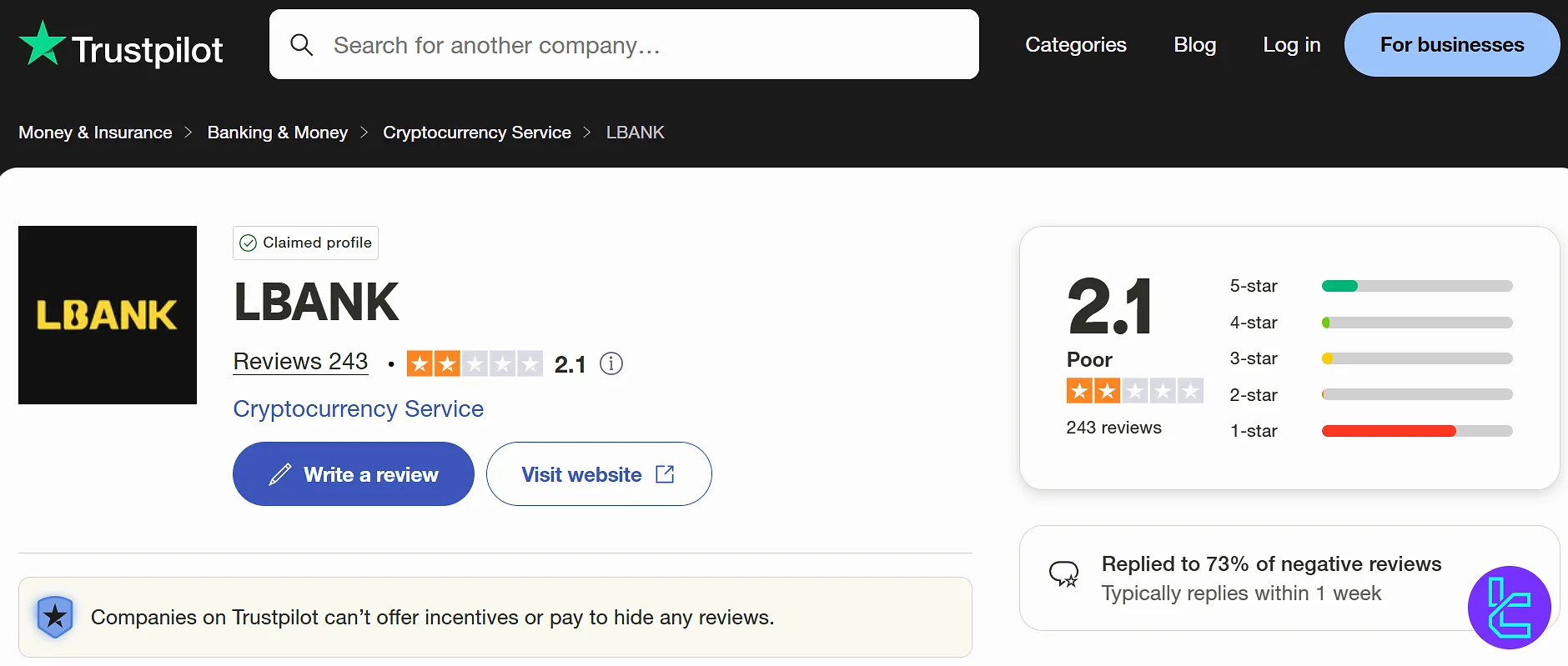Click the Write a review button

353,473
